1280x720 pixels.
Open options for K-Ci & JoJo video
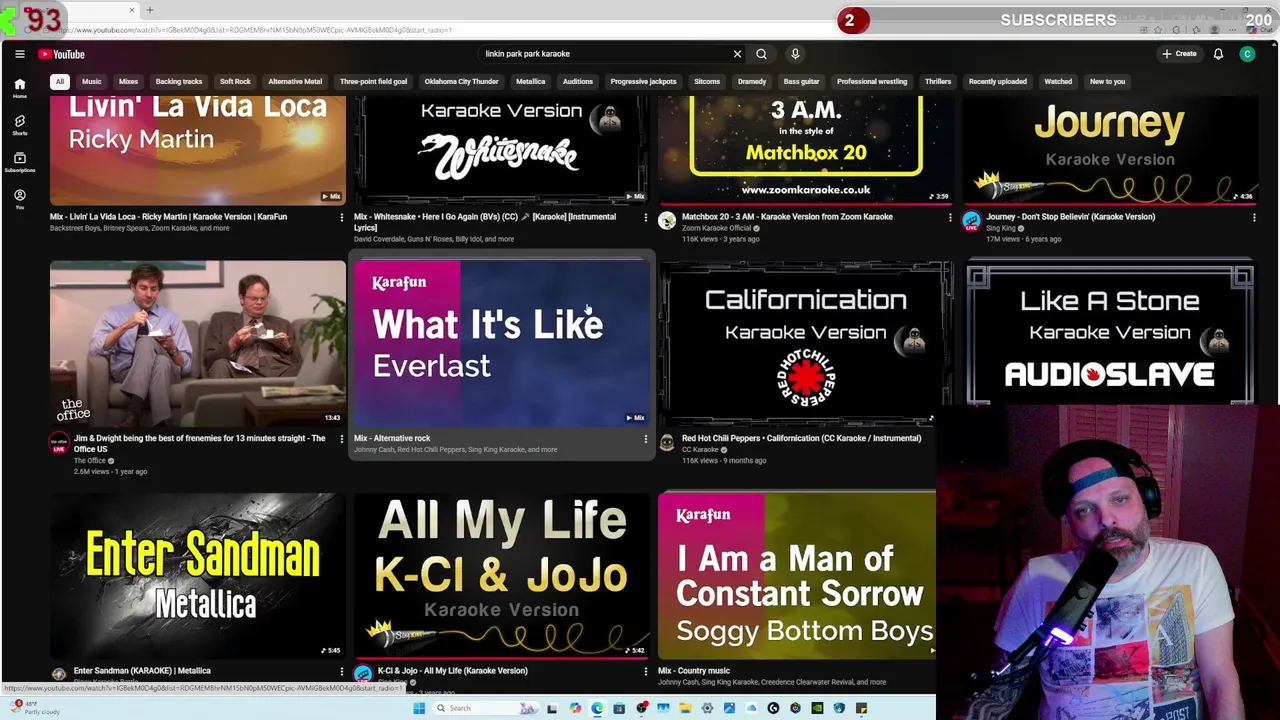point(645,671)
